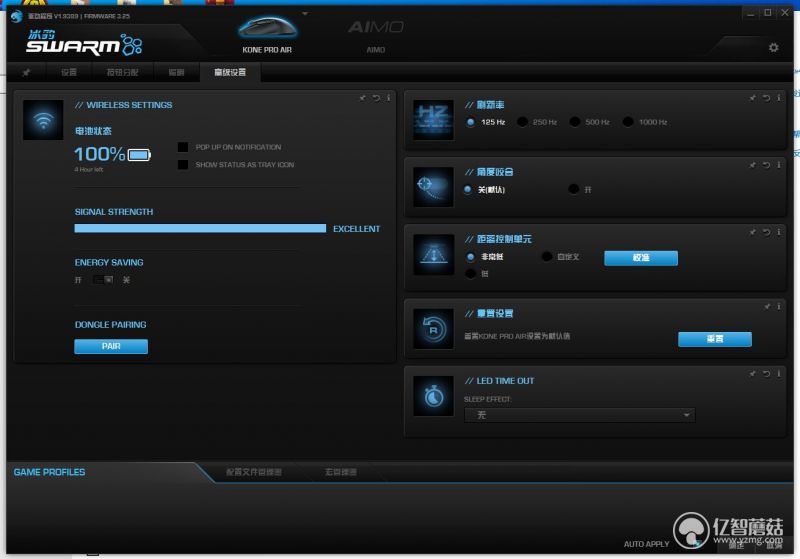Viewport: 800px width, 559px height.
Task: Select the 500 Hz polling rate
Action: pos(574,122)
